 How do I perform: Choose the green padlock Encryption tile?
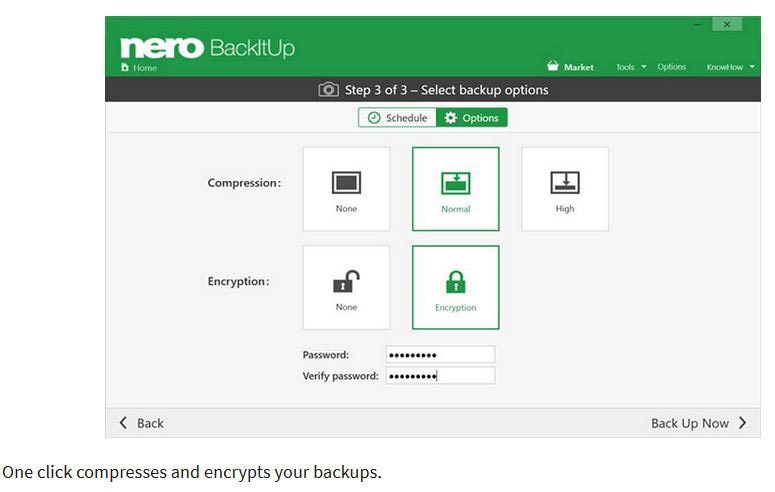click(x=455, y=287)
